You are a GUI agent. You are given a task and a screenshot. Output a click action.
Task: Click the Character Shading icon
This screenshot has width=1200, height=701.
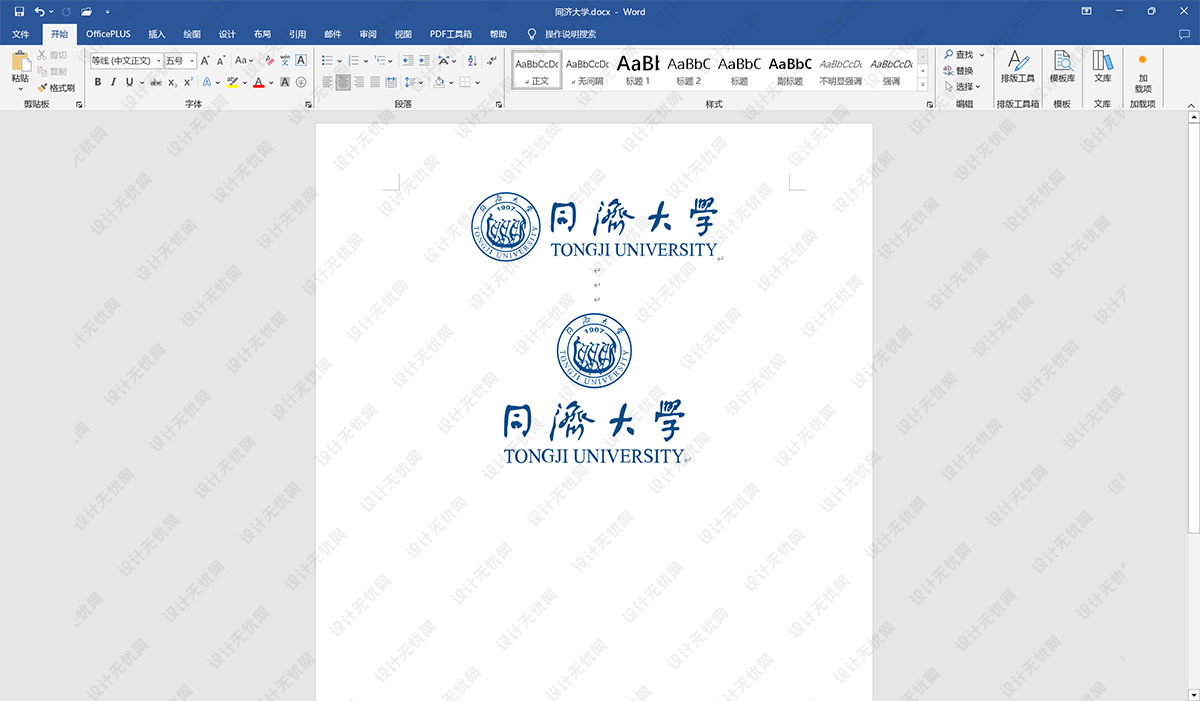tap(285, 82)
